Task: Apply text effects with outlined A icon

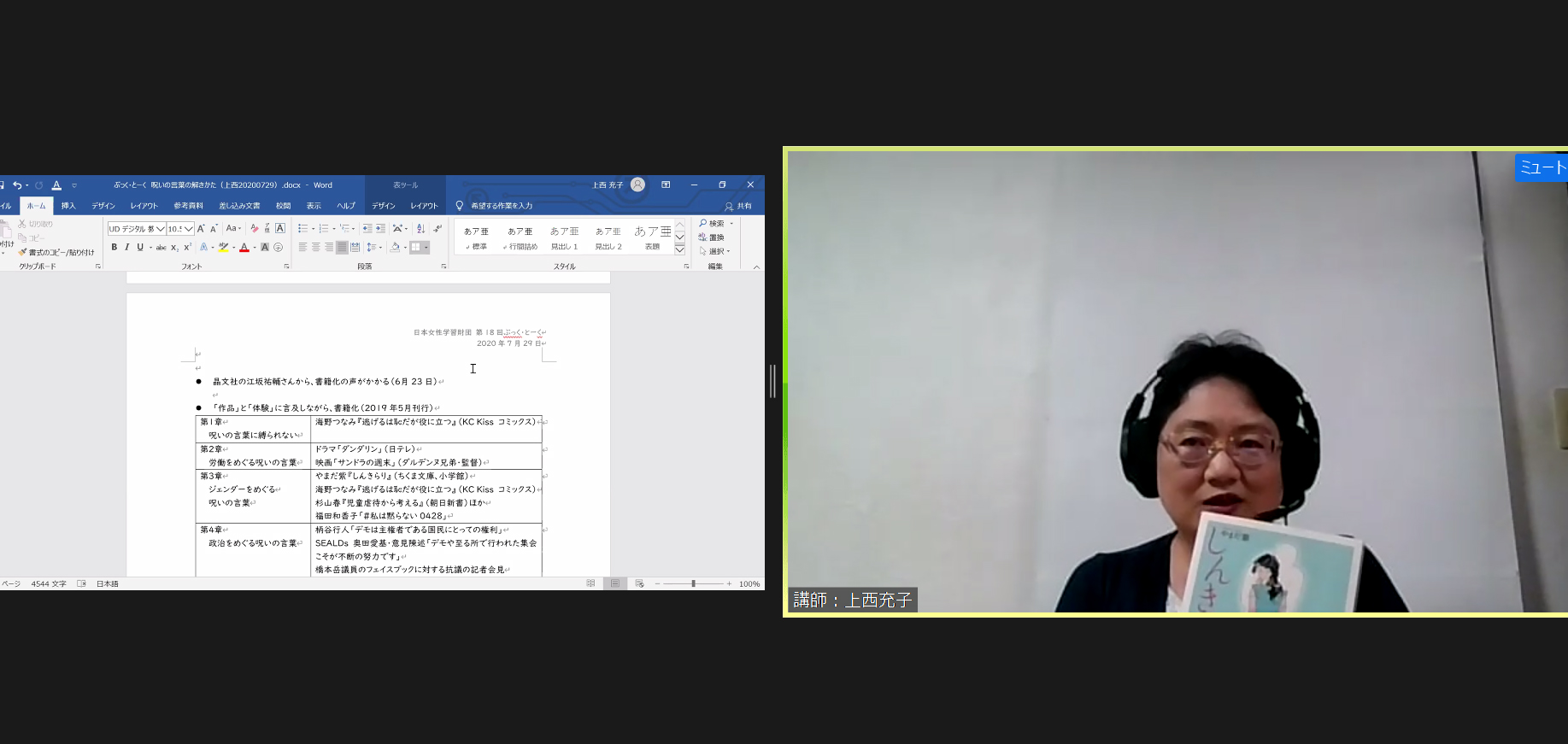Action: pos(203,247)
